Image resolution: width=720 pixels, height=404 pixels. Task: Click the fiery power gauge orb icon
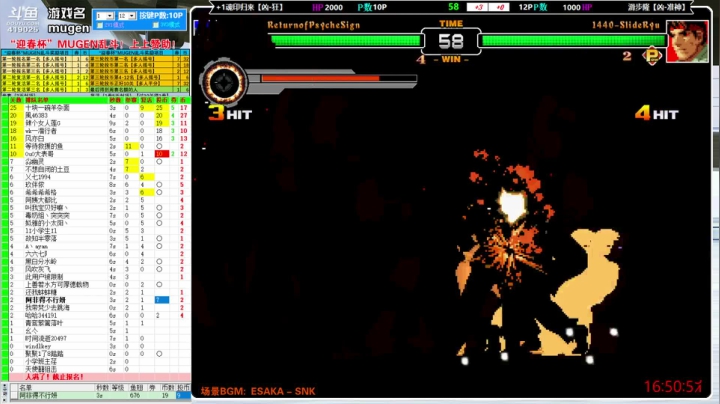224,83
